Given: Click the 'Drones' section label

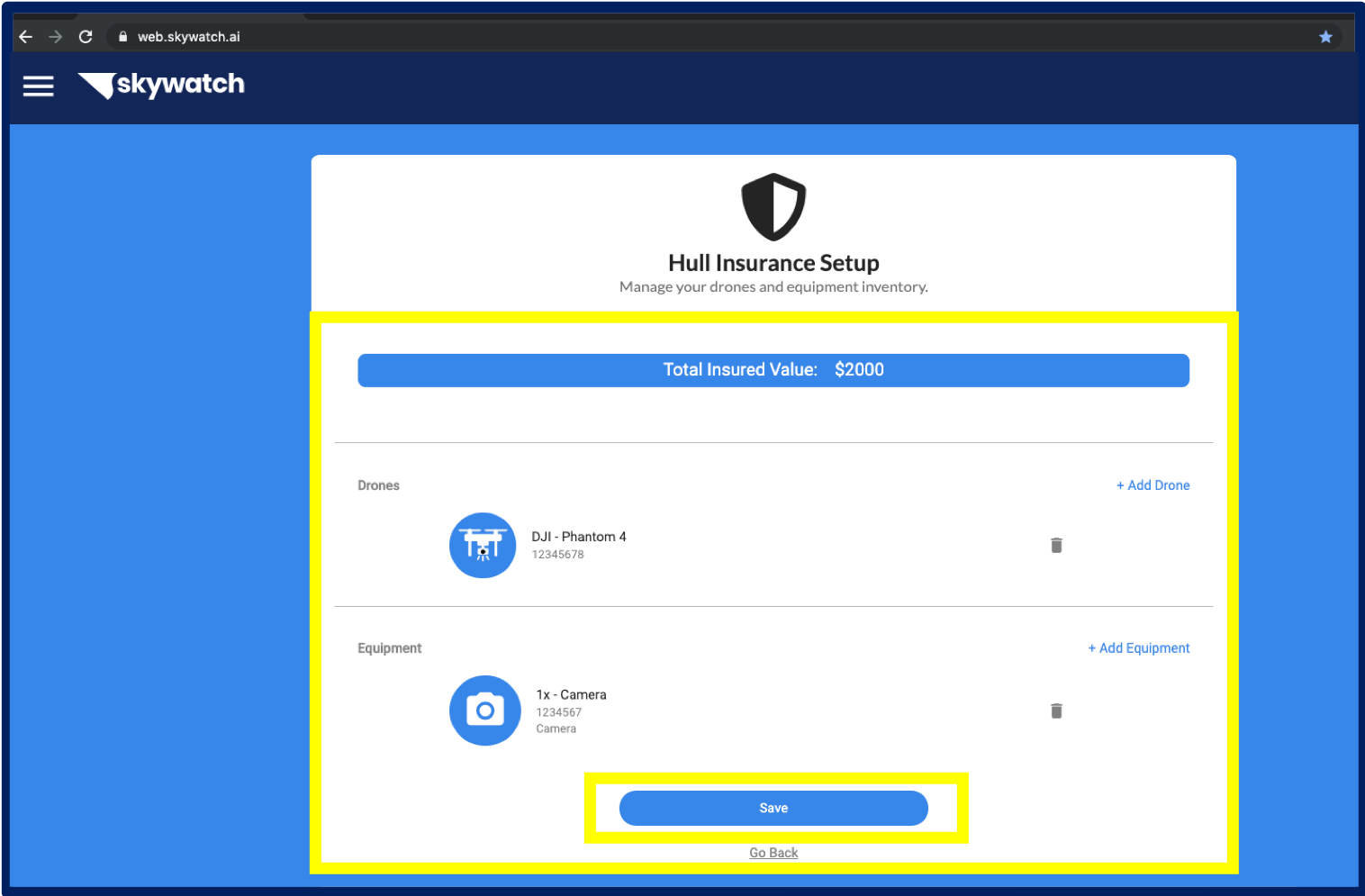Looking at the screenshot, I should tap(378, 485).
